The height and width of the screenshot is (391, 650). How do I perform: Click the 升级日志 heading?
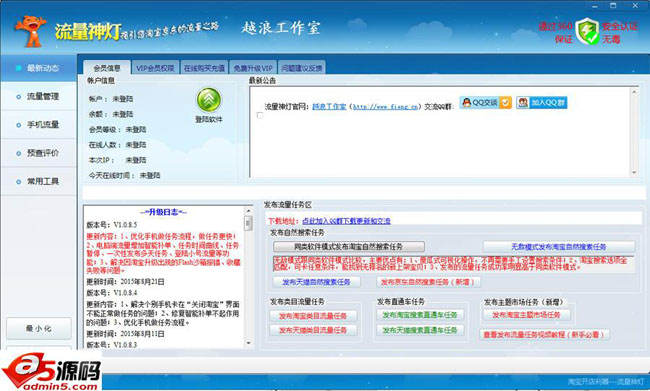click(x=164, y=212)
